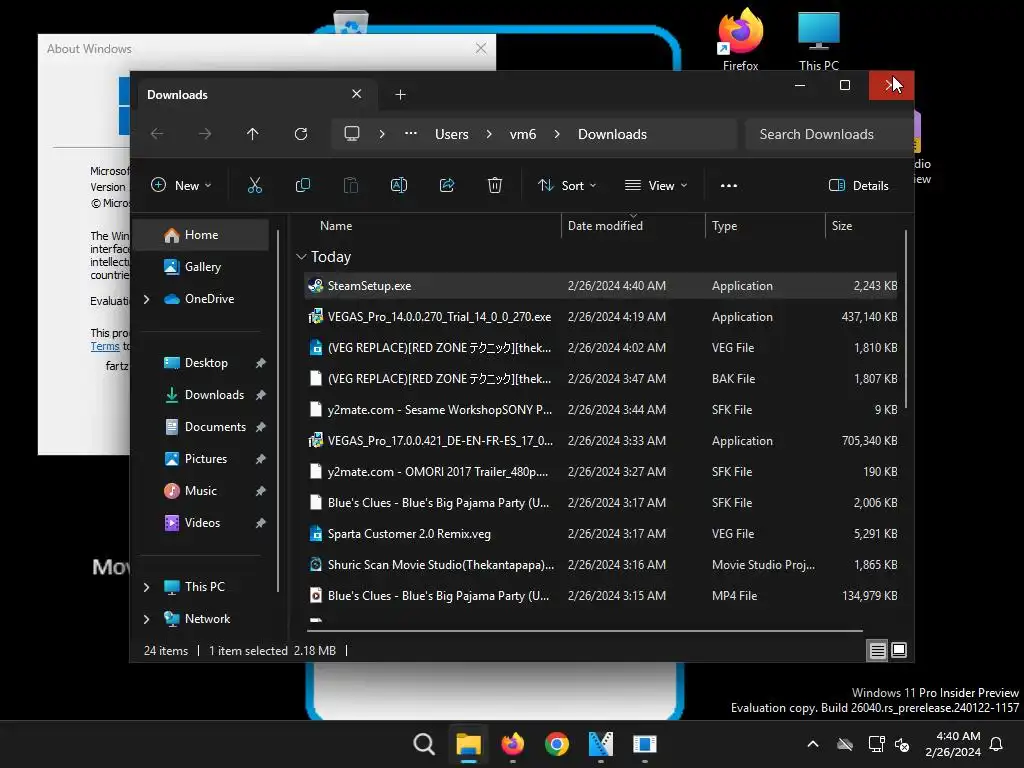Sort by Name column header
The image size is (1024, 768).
336,226
